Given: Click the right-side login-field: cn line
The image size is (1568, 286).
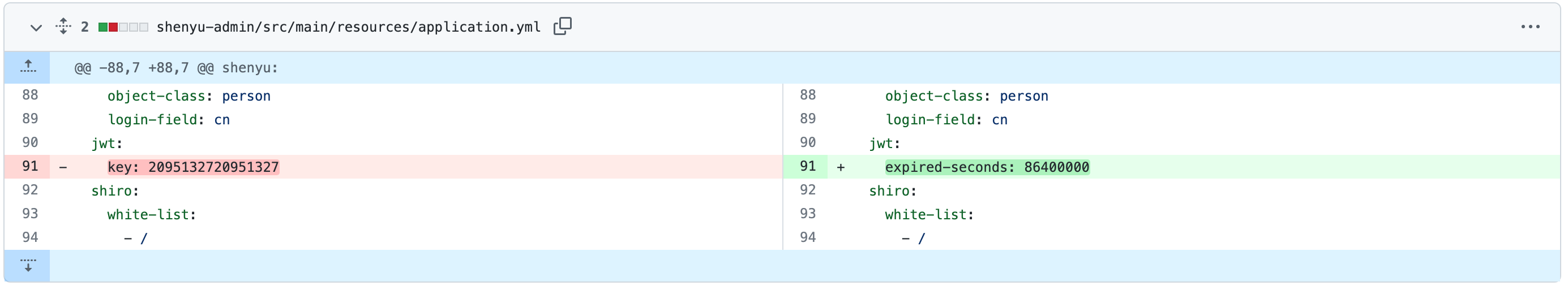Looking at the screenshot, I should pos(946,120).
